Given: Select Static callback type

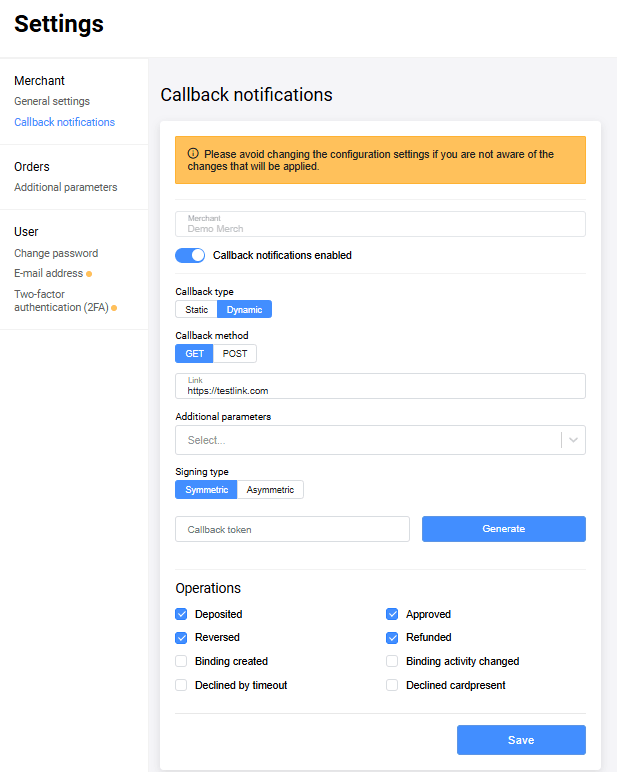Looking at the screenshot, I should click(x=196, y=310).
